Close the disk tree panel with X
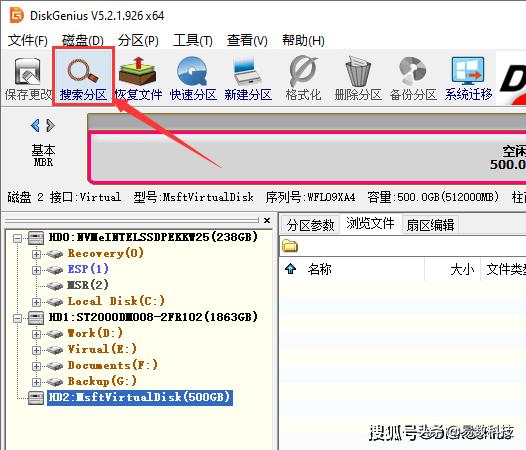526x450 pixels. click(267, 220)
